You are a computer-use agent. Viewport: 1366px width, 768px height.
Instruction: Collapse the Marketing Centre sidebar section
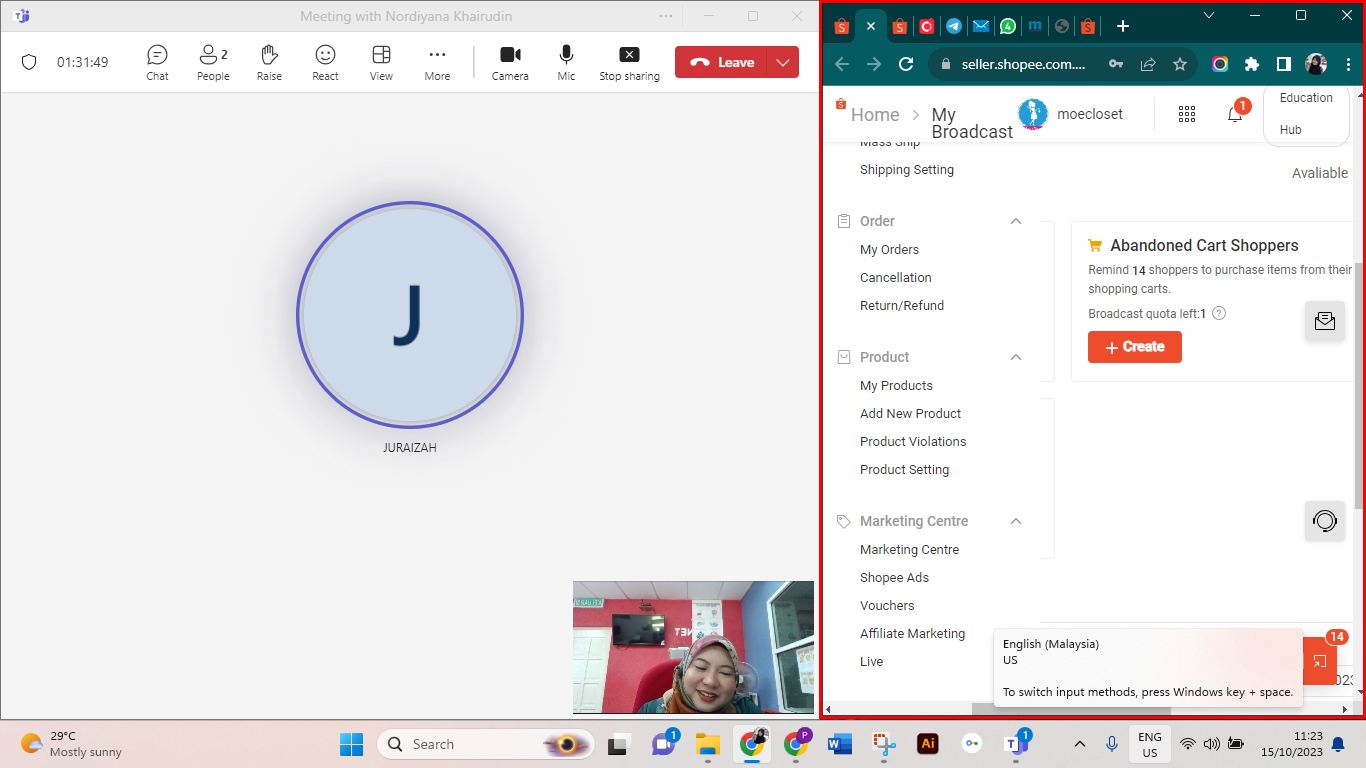(x=1016, y=521)
